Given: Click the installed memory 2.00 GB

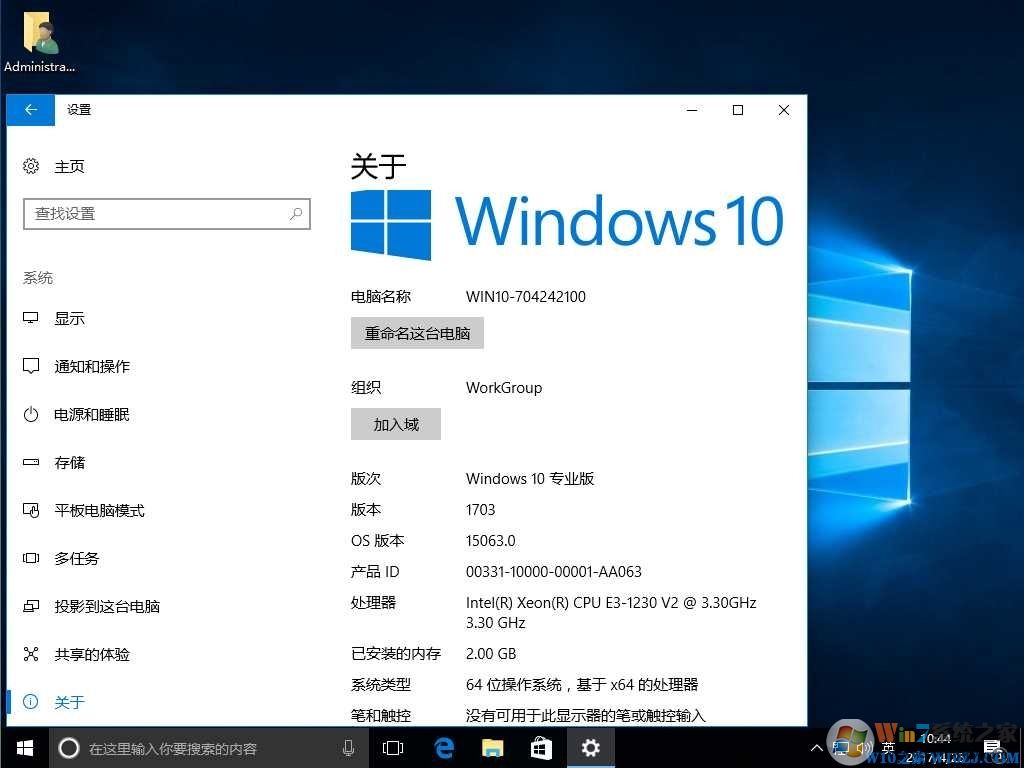Looking at the screenshot, I should 491,653.
